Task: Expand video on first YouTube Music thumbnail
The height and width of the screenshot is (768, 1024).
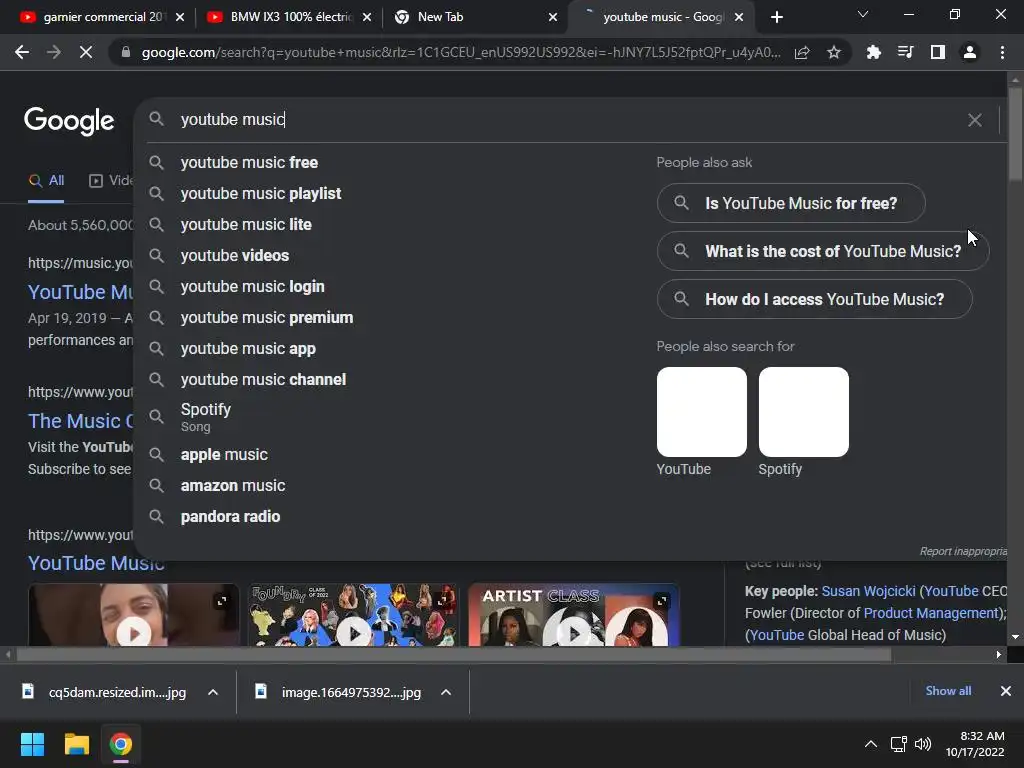Action: [221, 601]
